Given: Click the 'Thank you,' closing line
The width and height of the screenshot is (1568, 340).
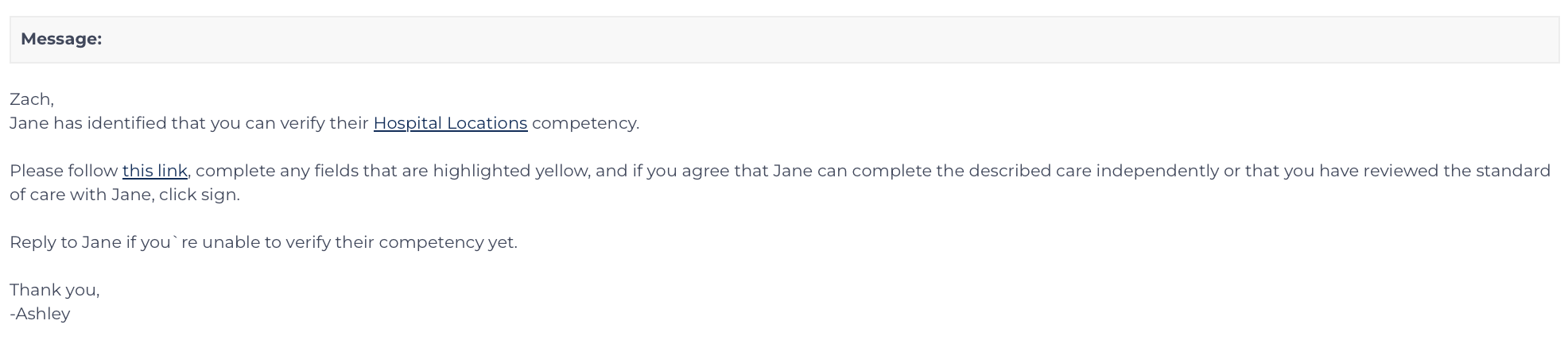Looking at the screenshot, I should (55, 290).
